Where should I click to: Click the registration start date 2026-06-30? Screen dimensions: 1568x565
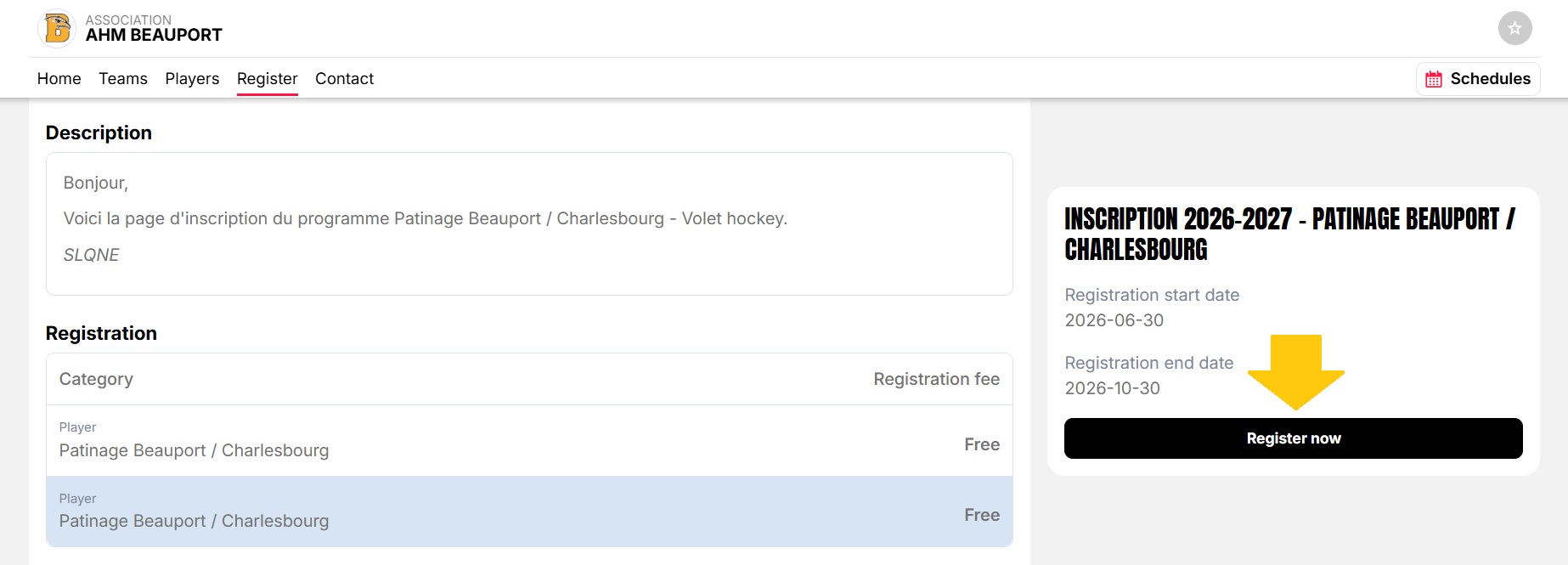[x=1114, y=320]
